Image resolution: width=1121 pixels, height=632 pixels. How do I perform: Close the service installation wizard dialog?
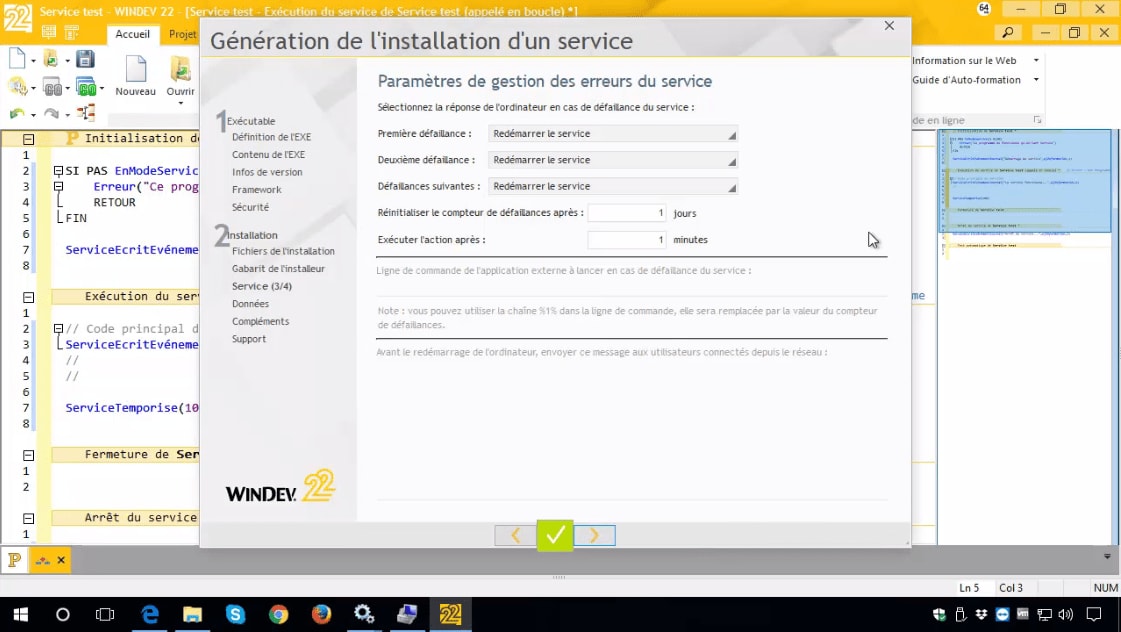point(889,26)
